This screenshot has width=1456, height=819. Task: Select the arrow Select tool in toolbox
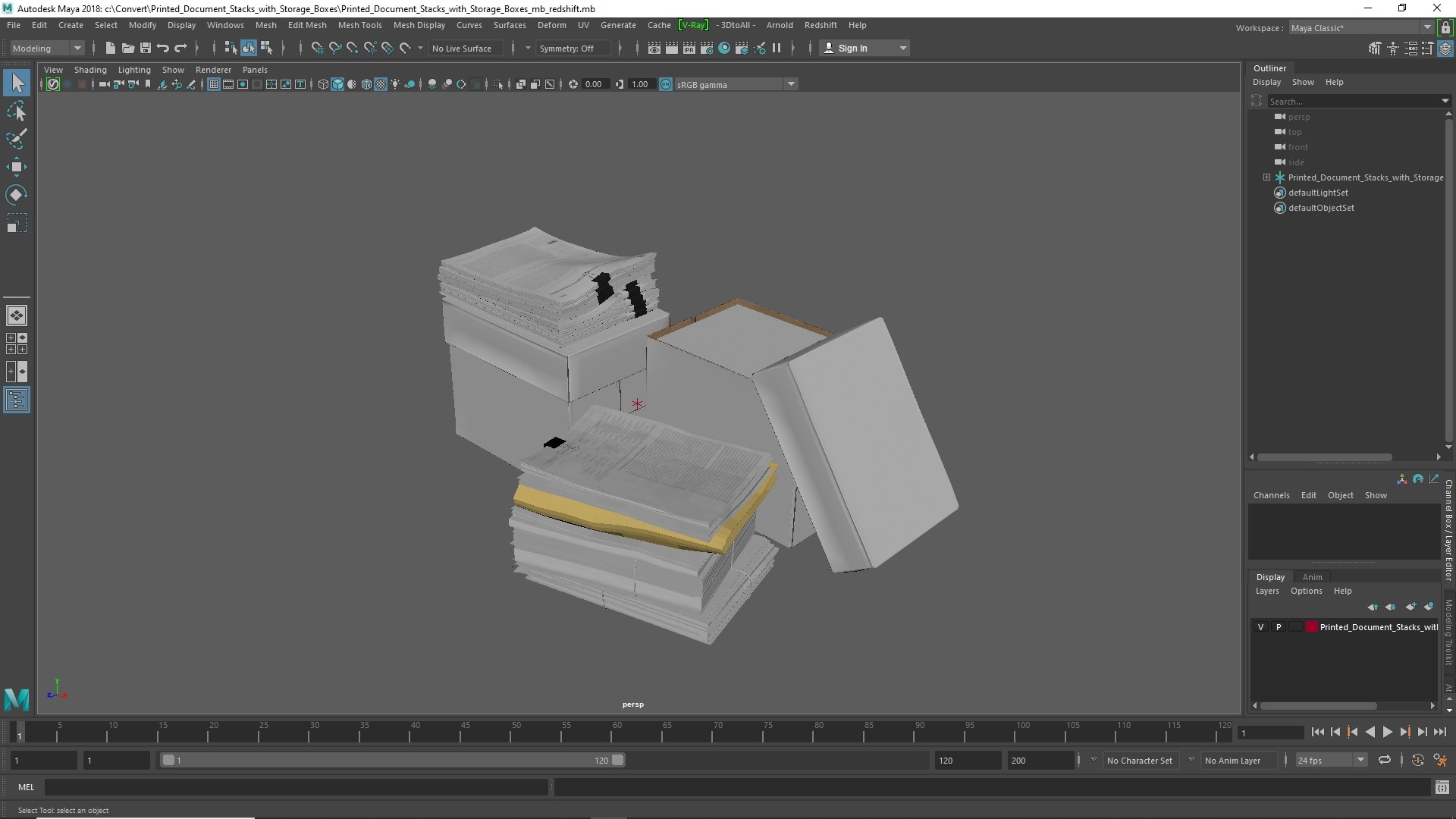pos(17,83)
